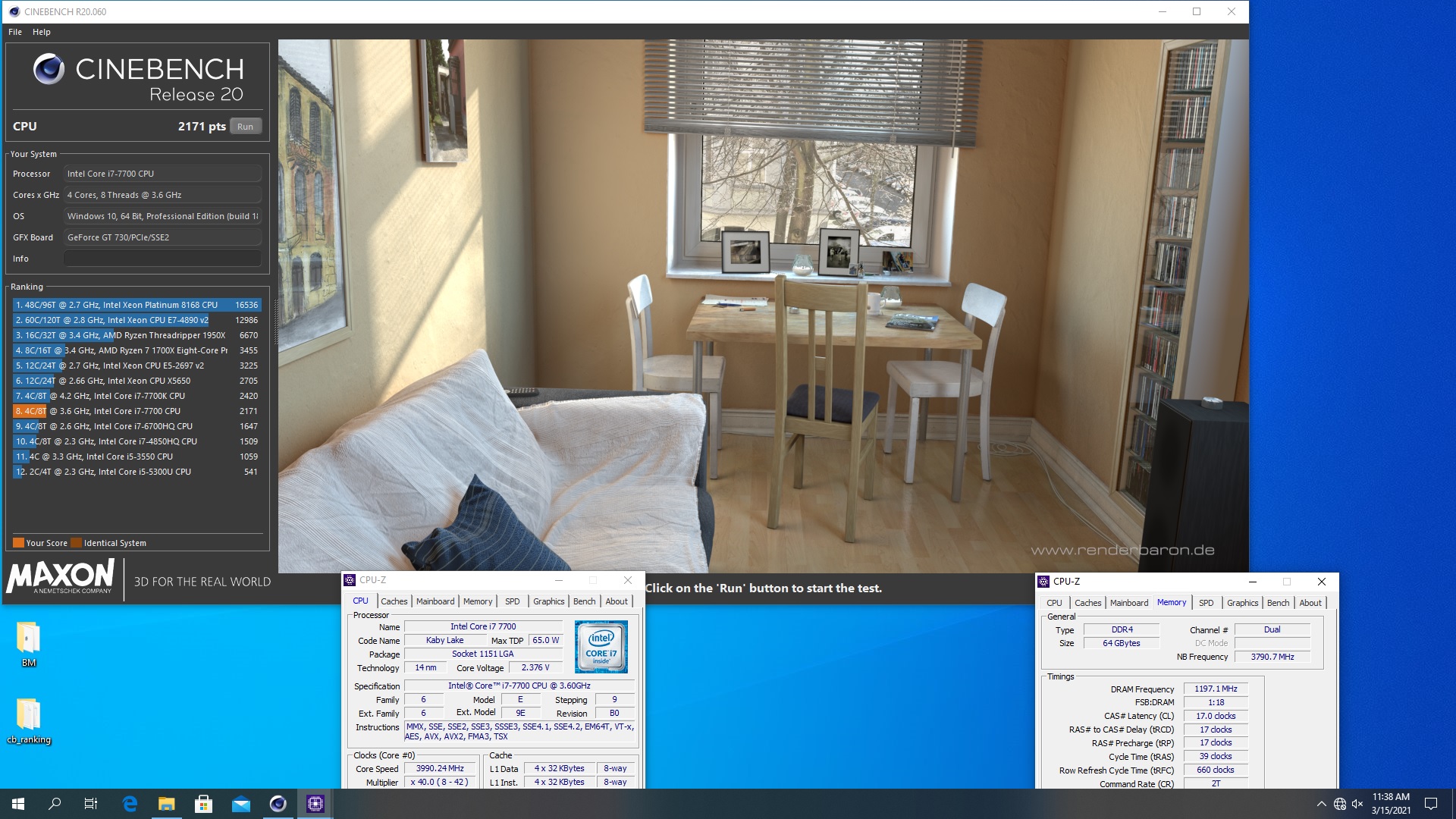Screen dimensions: 1456x819
Task: Open the BM folder on desktop
Action: tap(29, 645)
